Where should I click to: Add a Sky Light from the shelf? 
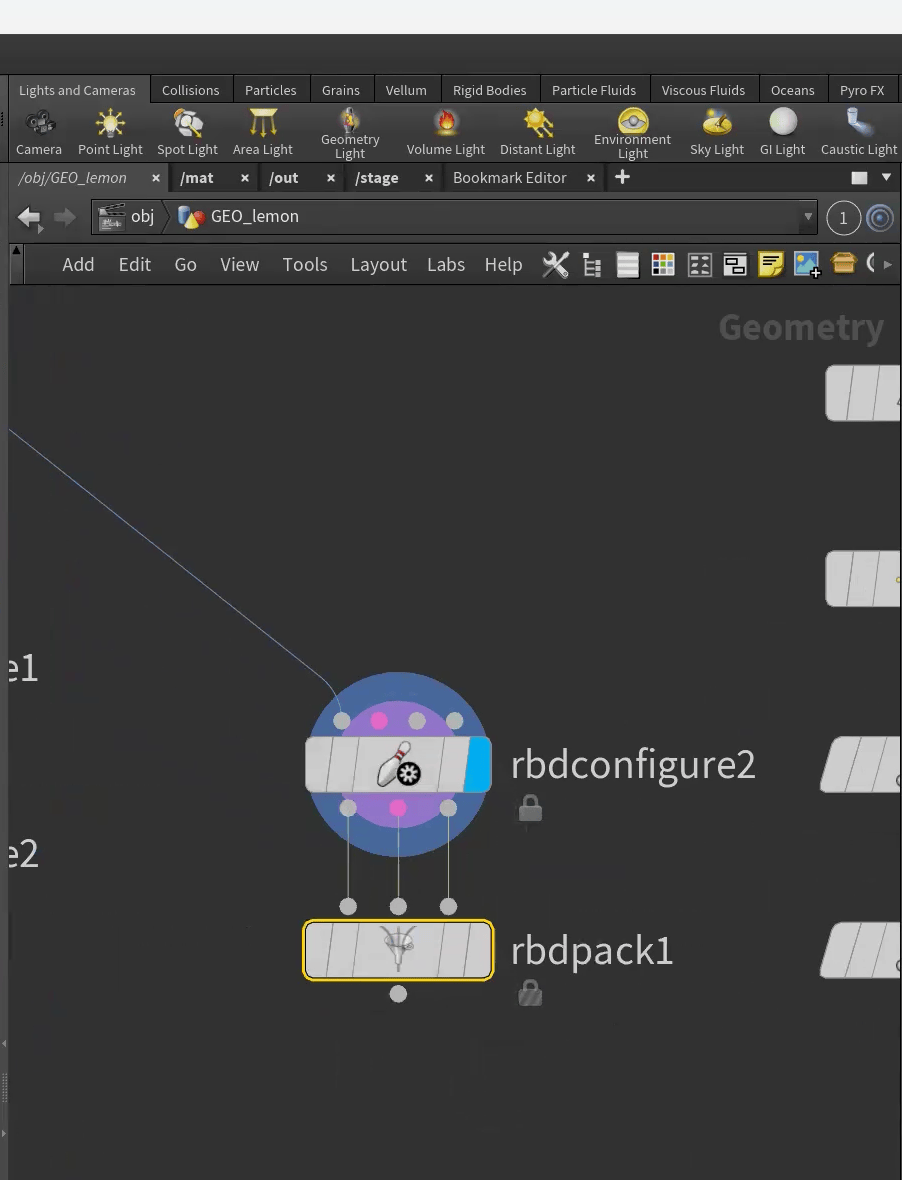[x=716, y=133]
